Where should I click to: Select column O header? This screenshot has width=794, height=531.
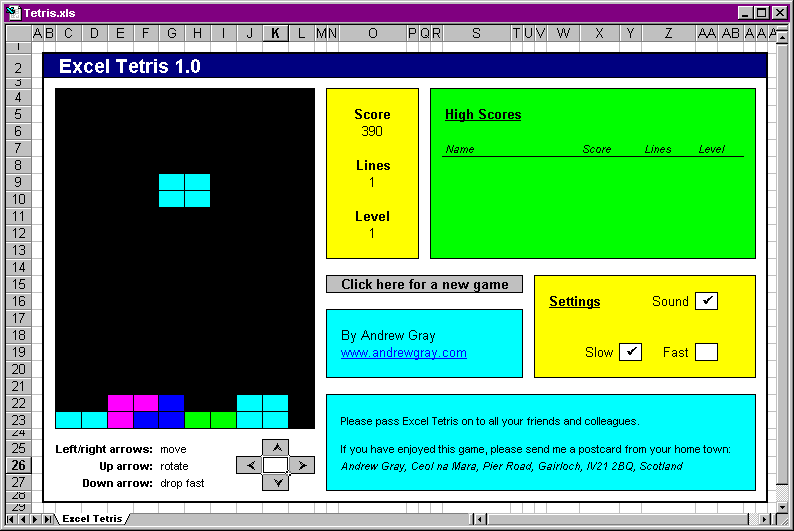373,33
